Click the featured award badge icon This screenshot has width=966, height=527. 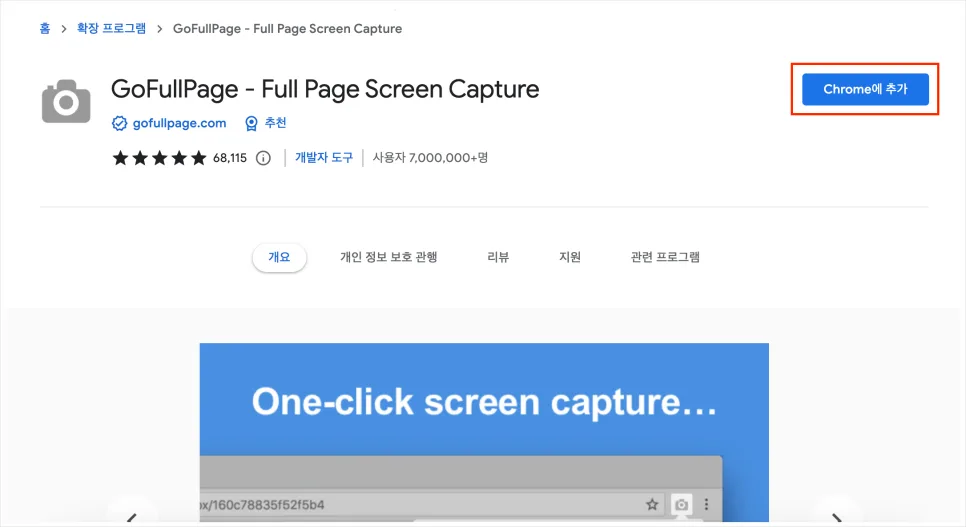[251, 123]
